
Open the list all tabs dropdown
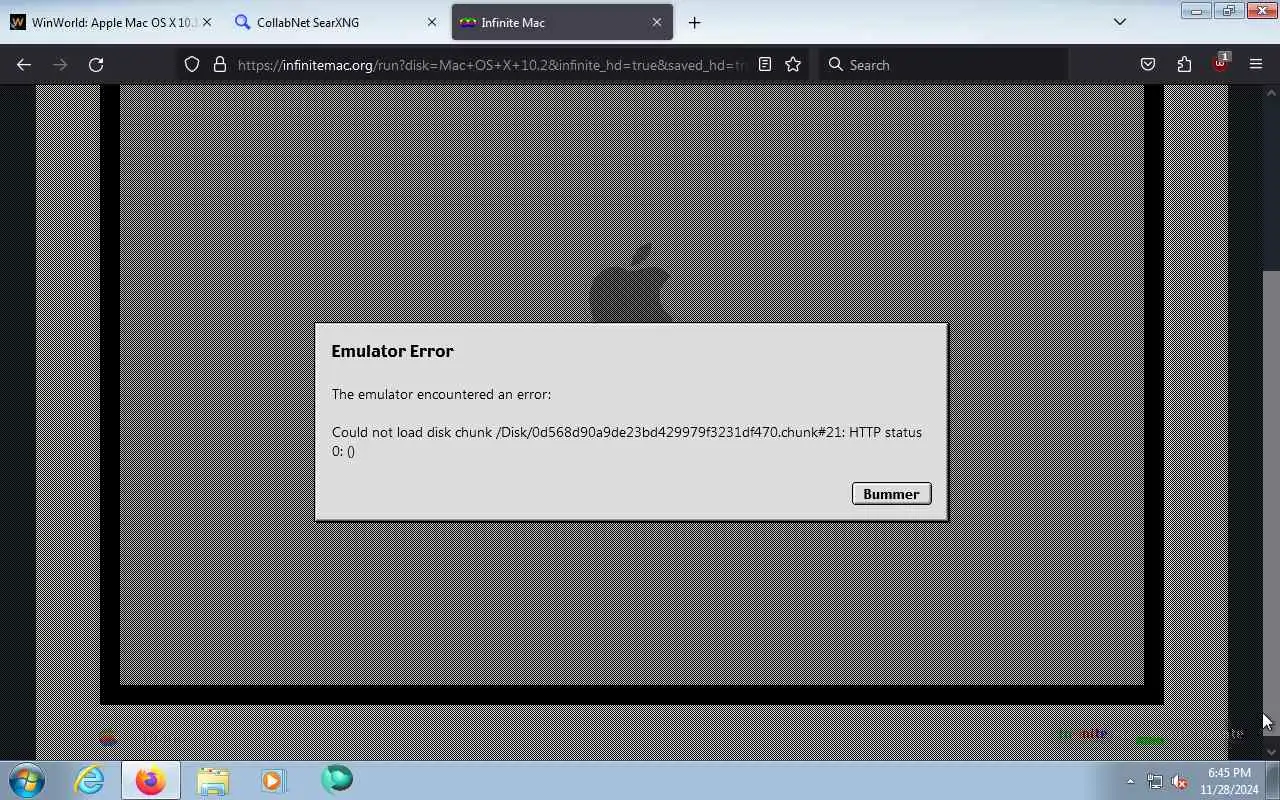pos(1120,22)
